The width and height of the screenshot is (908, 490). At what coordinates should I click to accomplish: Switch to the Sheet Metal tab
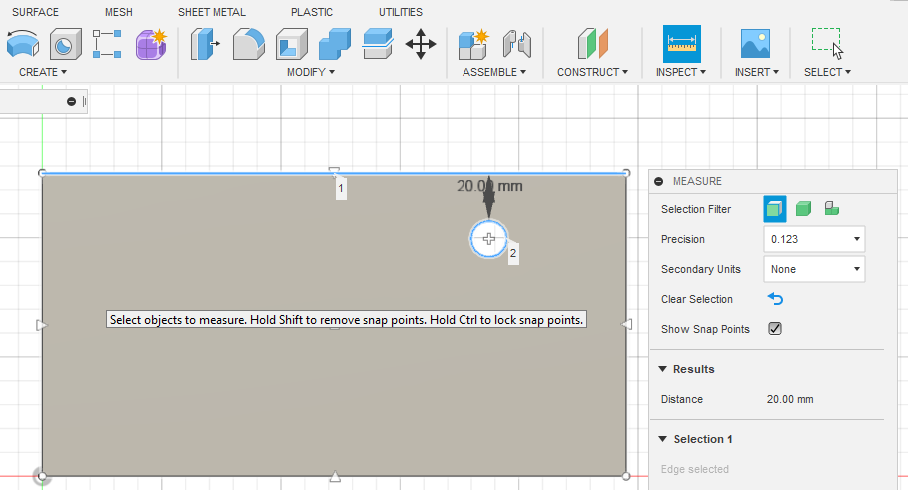tap(212, 12)
